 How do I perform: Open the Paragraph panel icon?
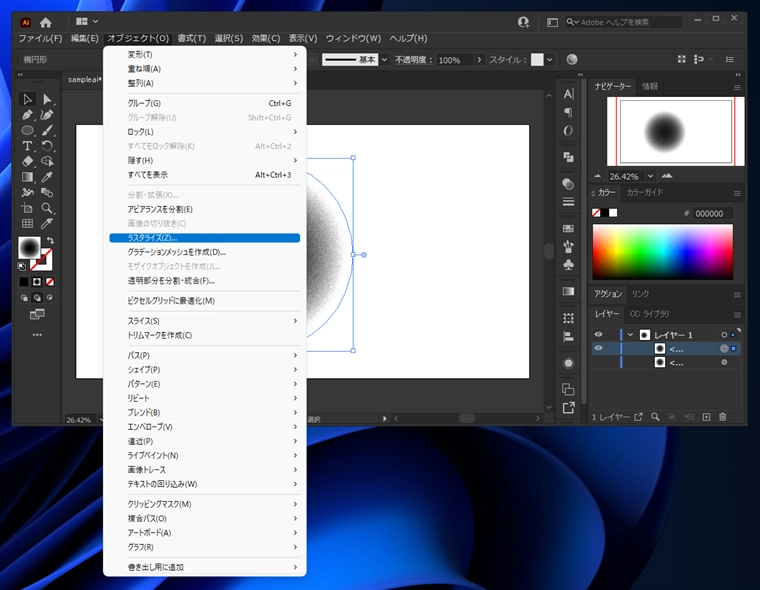[569, 112]
